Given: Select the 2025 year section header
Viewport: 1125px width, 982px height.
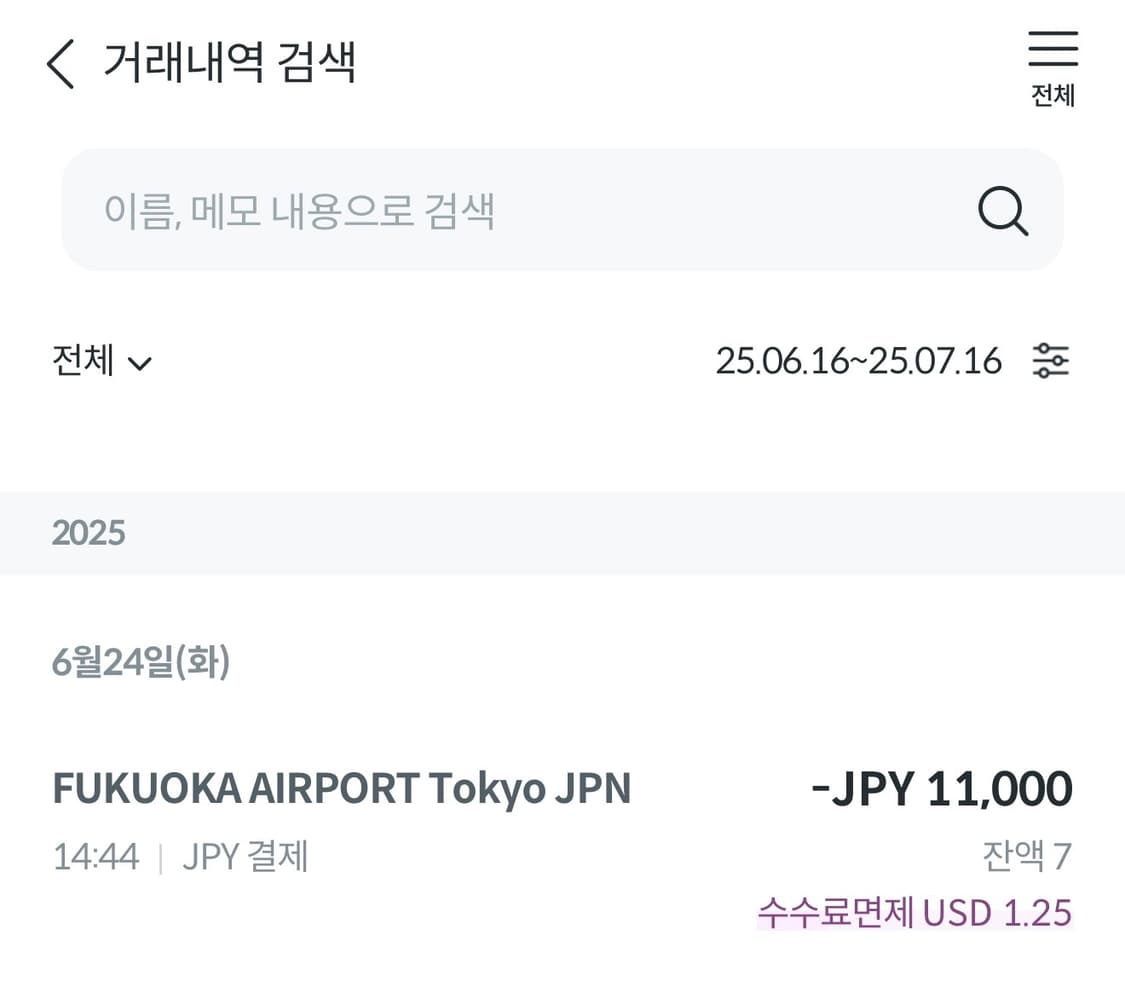Looking at the screenshot, I should pos(90,534).
